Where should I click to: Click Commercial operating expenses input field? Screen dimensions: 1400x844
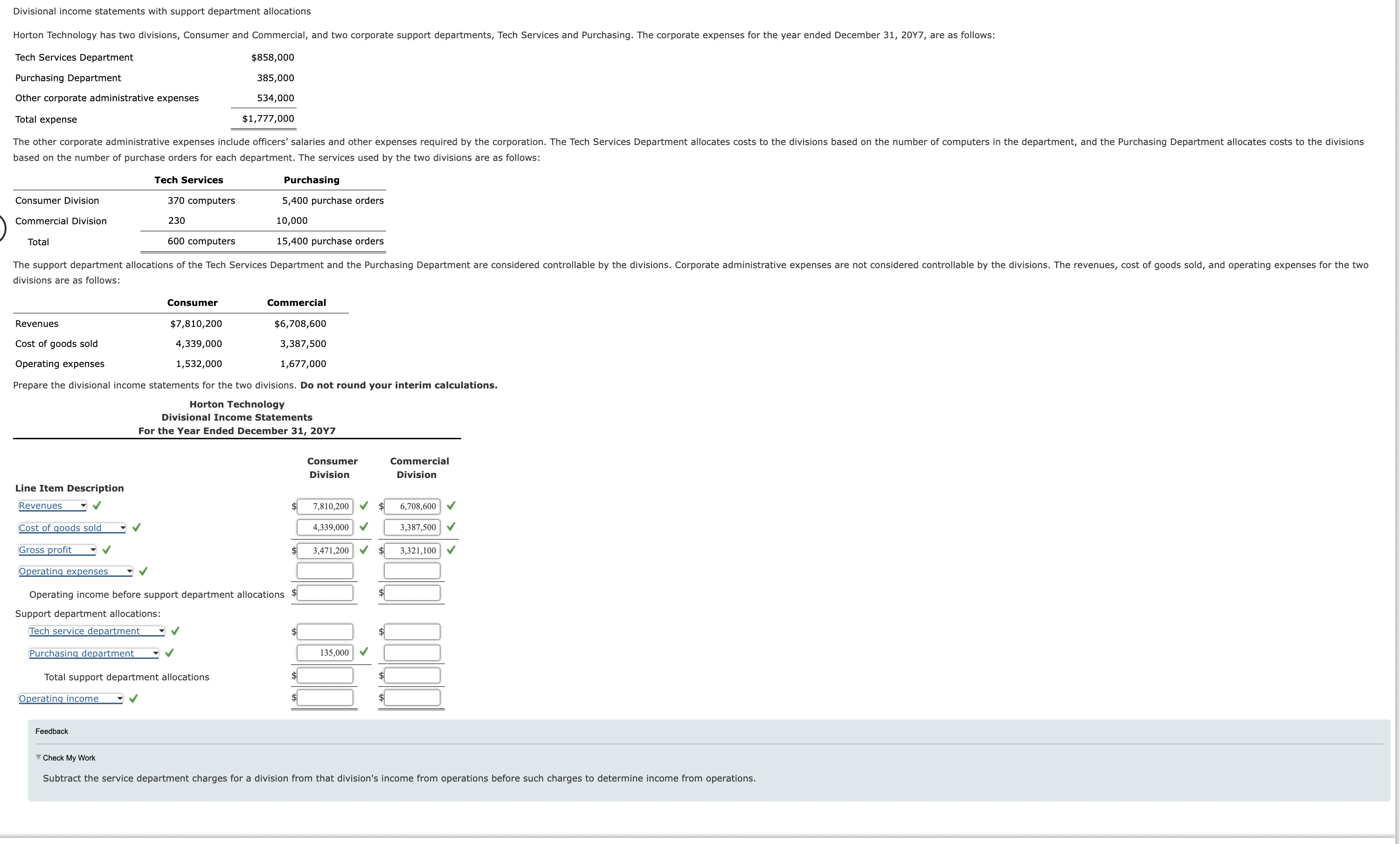pos(412,571)
